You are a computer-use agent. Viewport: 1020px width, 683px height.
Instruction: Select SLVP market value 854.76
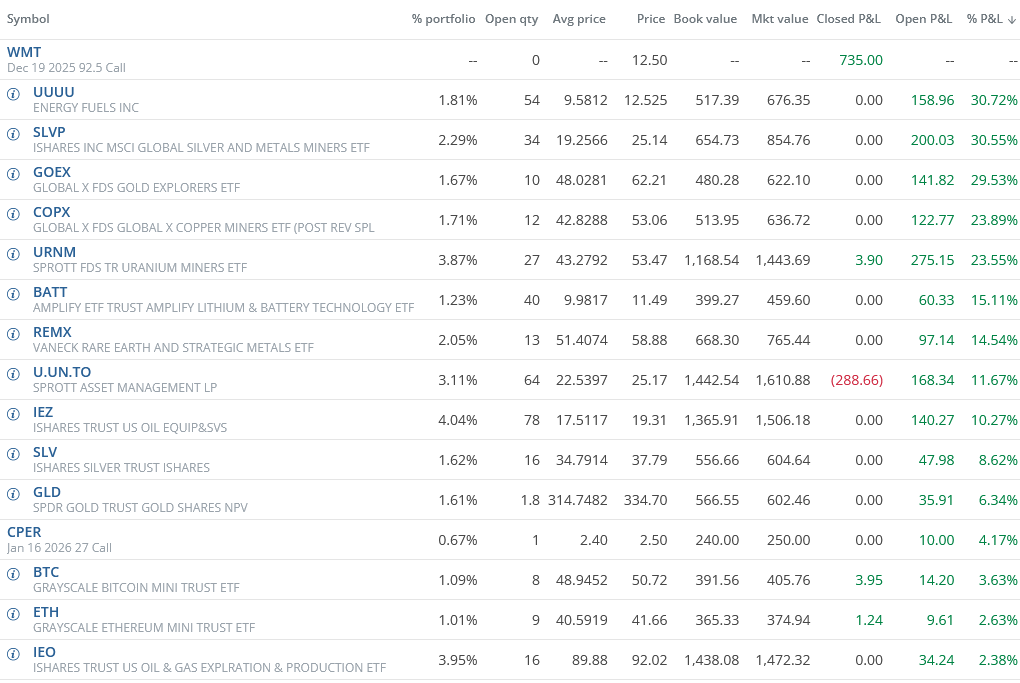click(788, 141)
